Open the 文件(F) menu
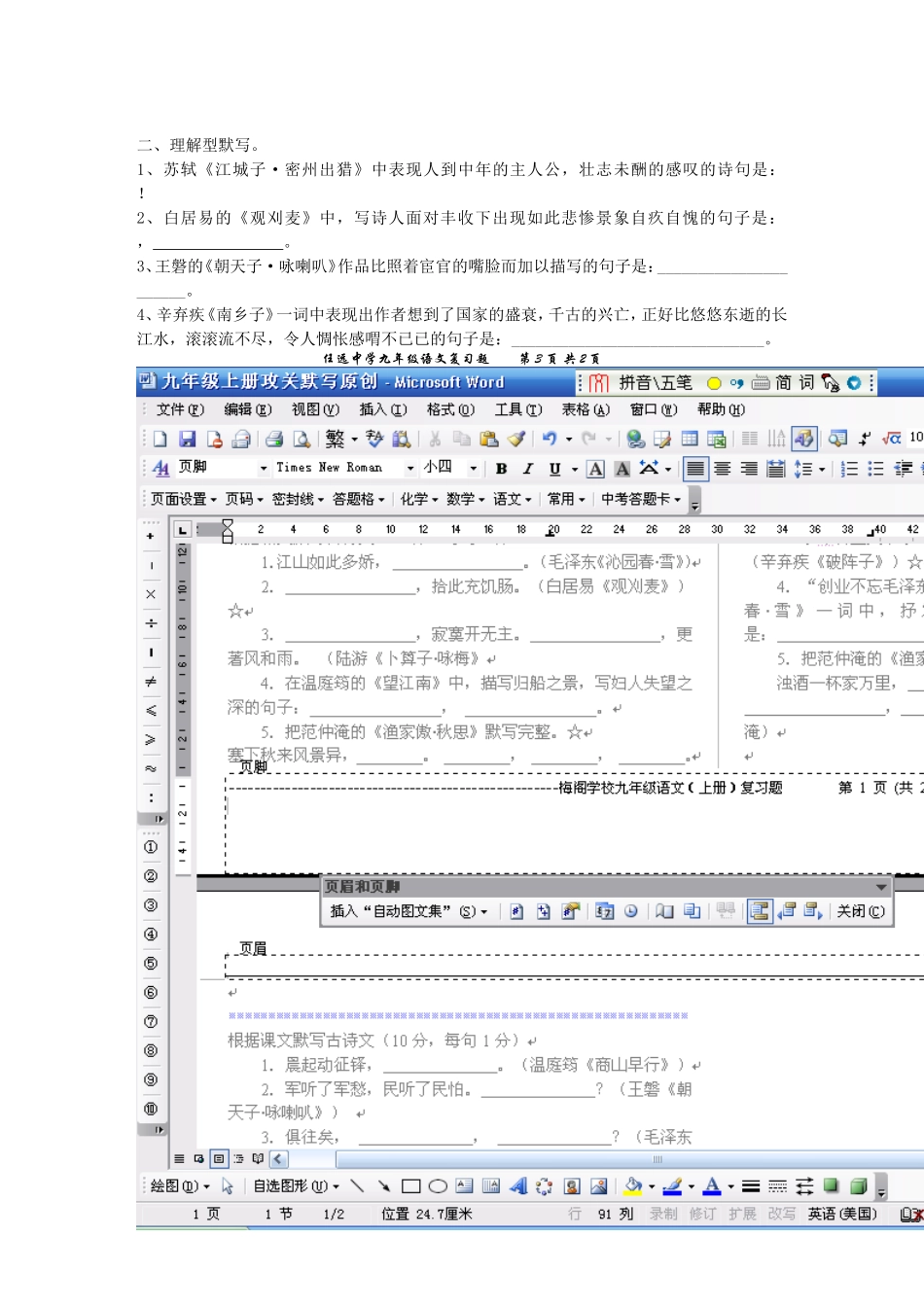The height and width of the screenshot is (1307, 924). tap(180, 409)
